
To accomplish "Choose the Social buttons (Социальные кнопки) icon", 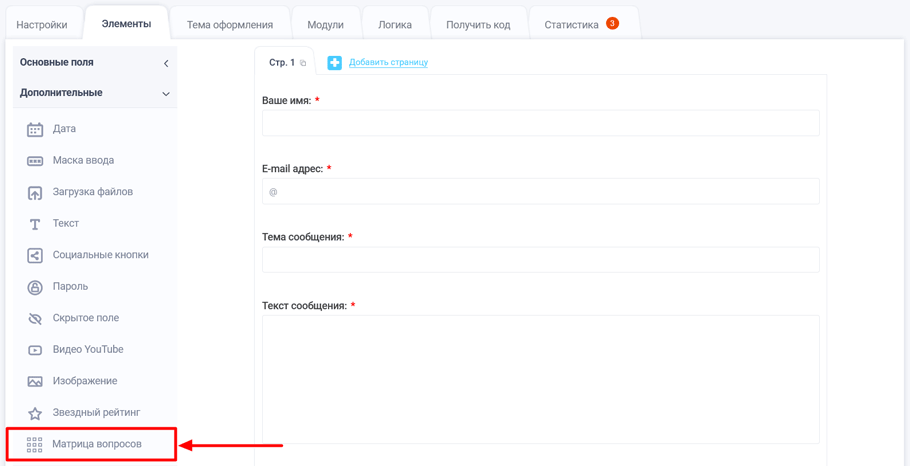I will 35,255.
